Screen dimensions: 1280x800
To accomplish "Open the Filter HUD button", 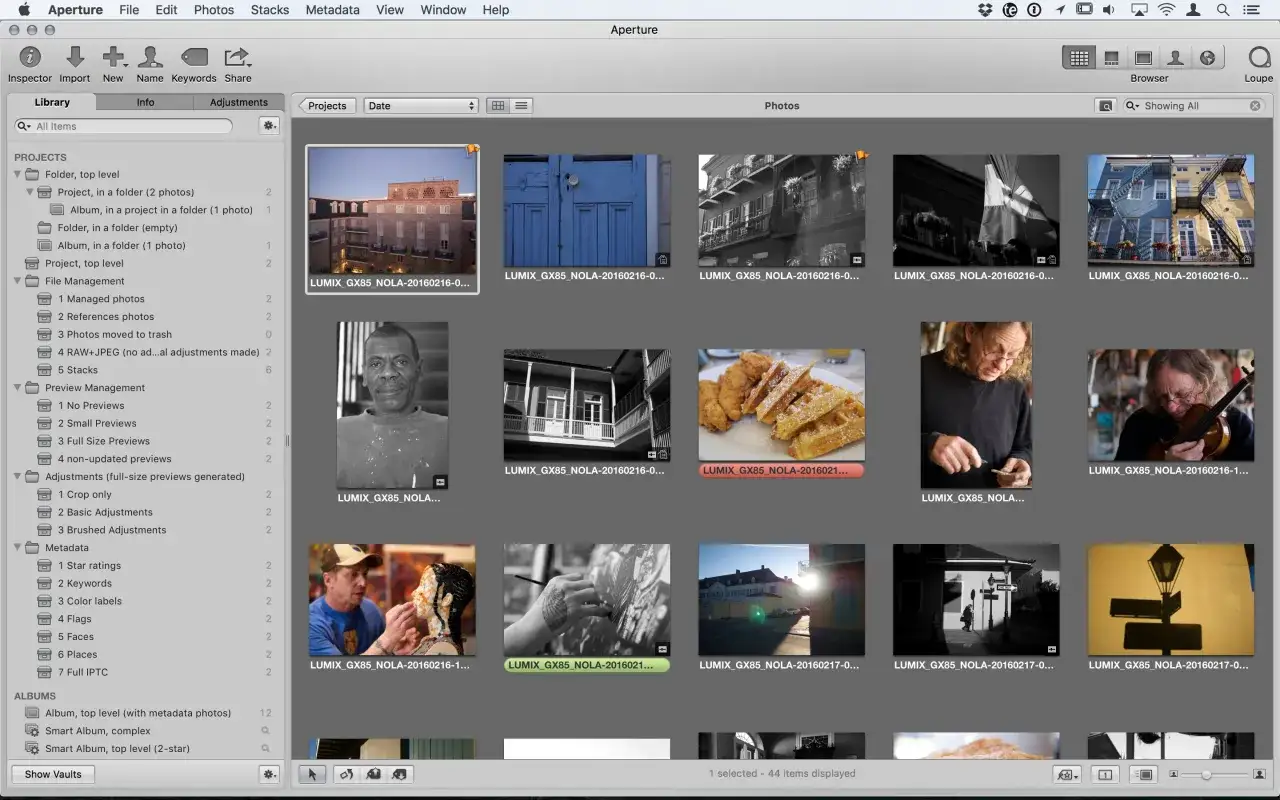I will click(1105, 105).
